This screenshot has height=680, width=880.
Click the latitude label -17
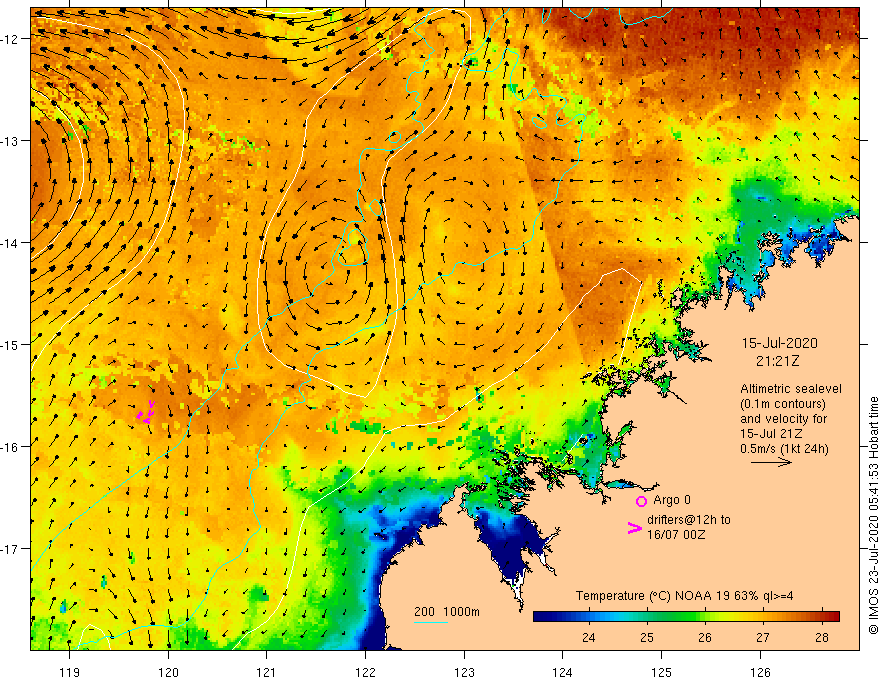10,548
